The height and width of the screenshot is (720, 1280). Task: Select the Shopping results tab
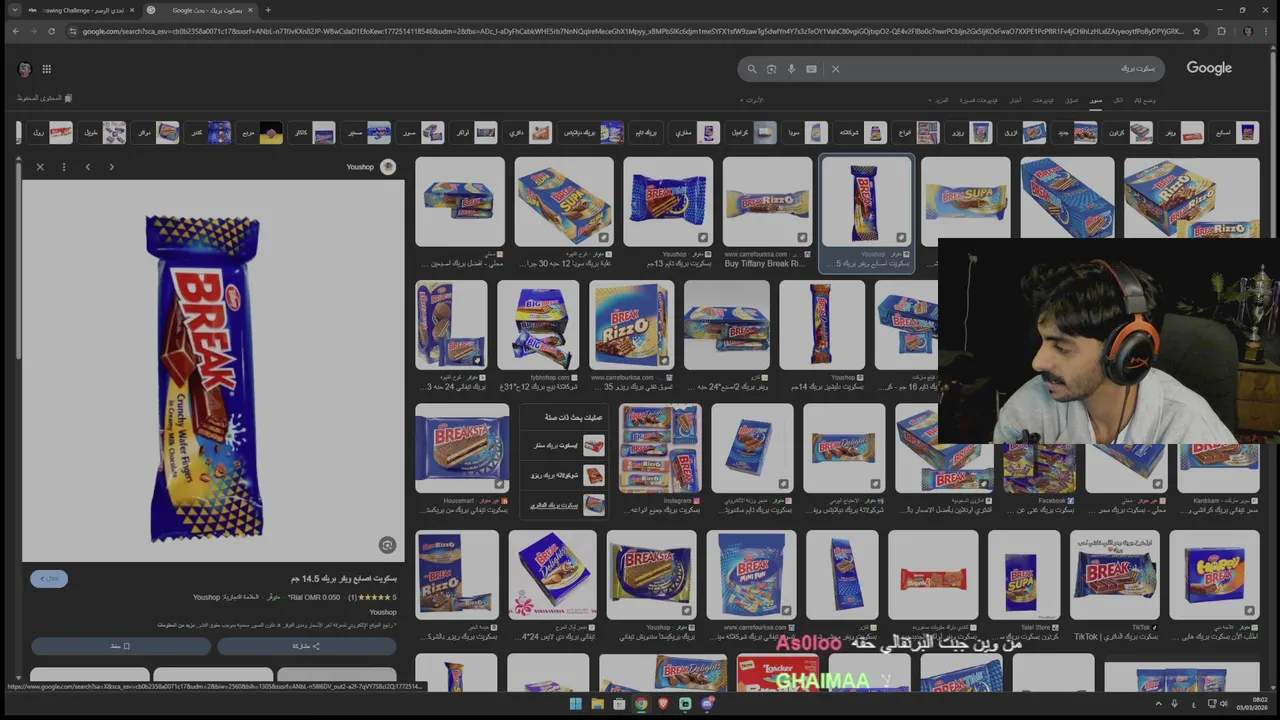coord(1072,100)
